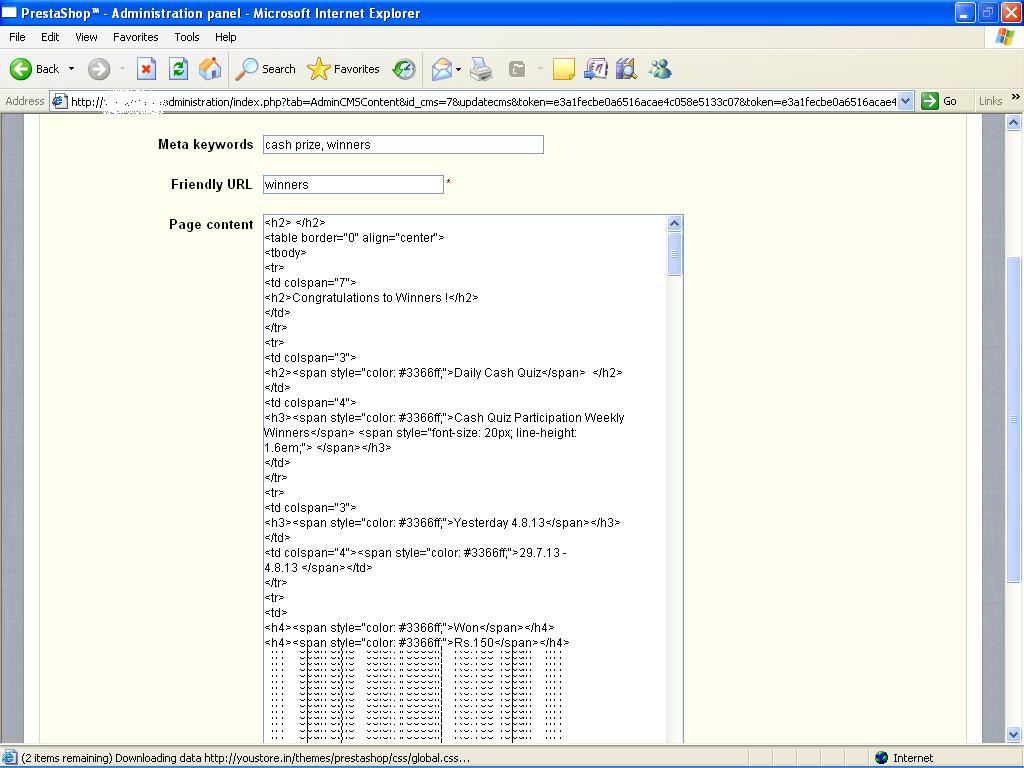
Task: Open the Favorites pane
Action: pyautogui.click(x=344, y=69)
